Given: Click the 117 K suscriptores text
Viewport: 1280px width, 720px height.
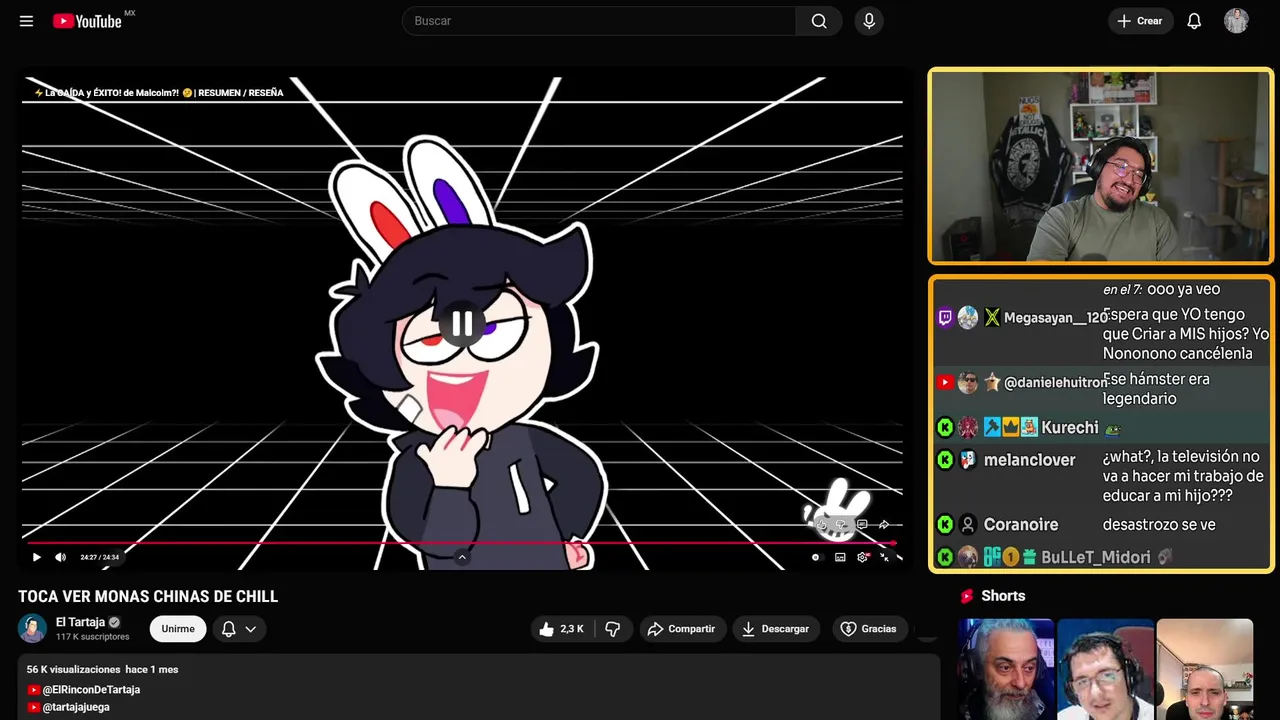Looking at the screenshot, I should (93, 637).
